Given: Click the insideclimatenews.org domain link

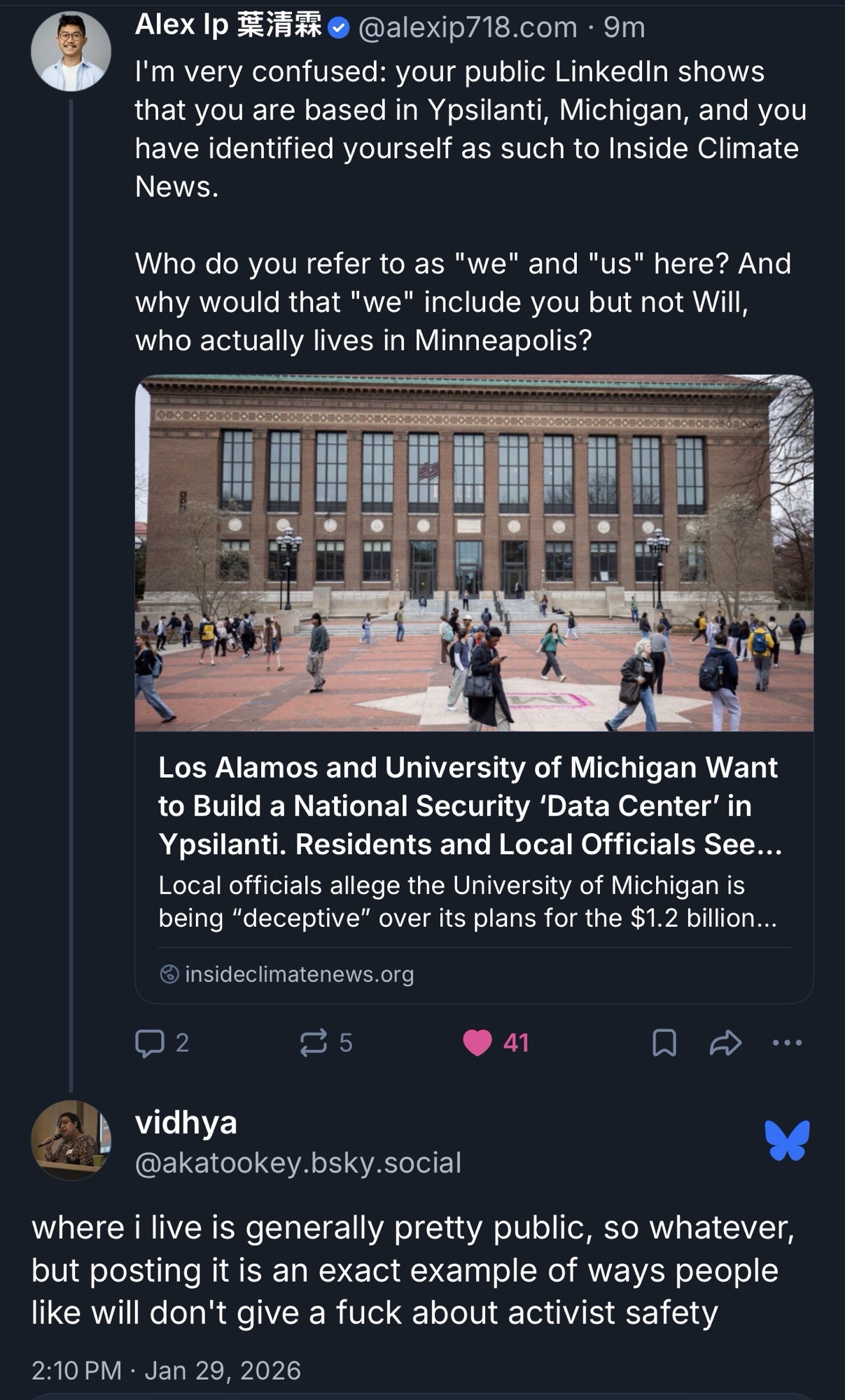Looking at the screenshot, I should click(299, 974).
